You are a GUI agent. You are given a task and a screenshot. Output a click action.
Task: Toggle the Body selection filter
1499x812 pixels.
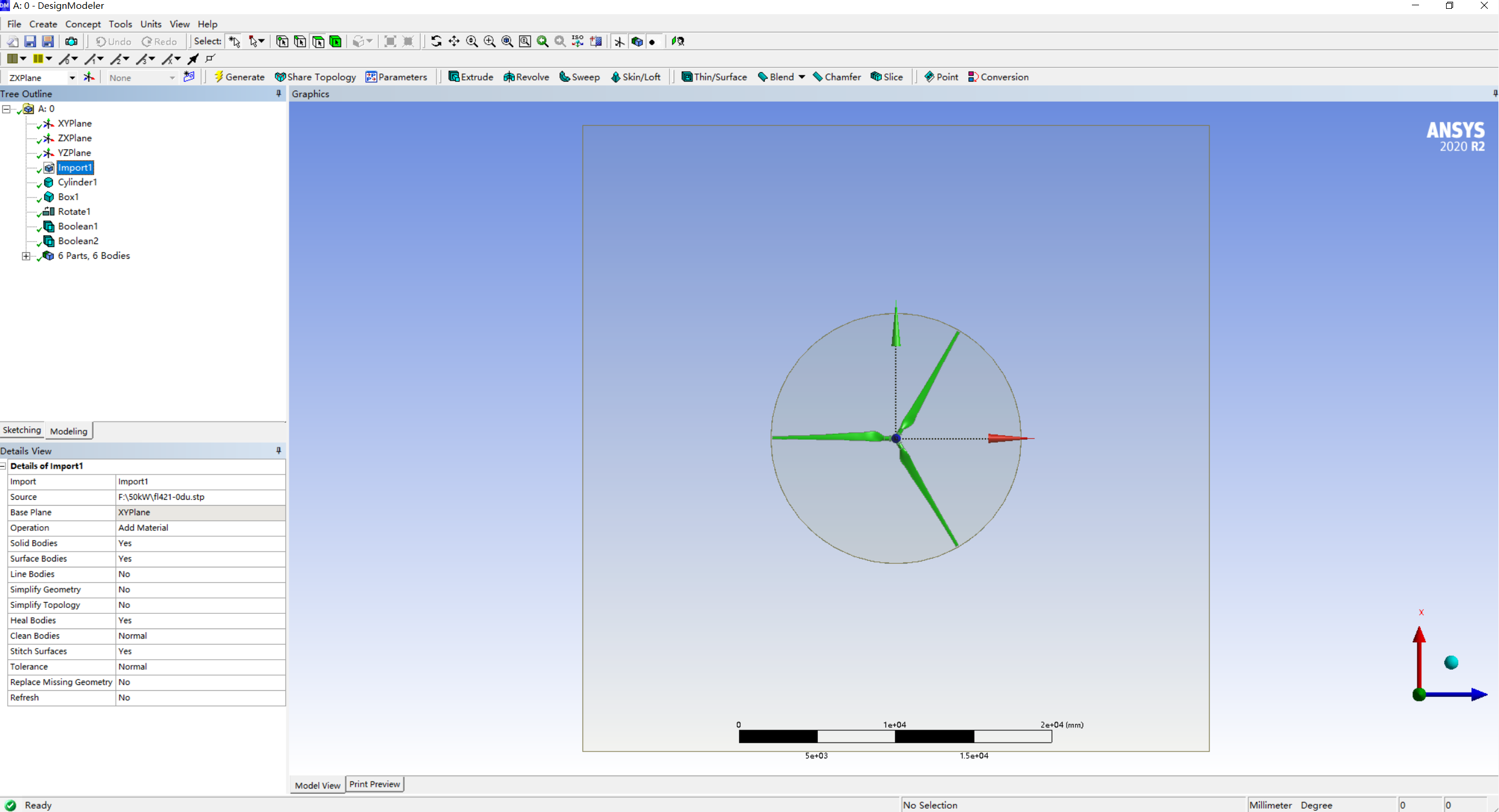pos(336,41)
